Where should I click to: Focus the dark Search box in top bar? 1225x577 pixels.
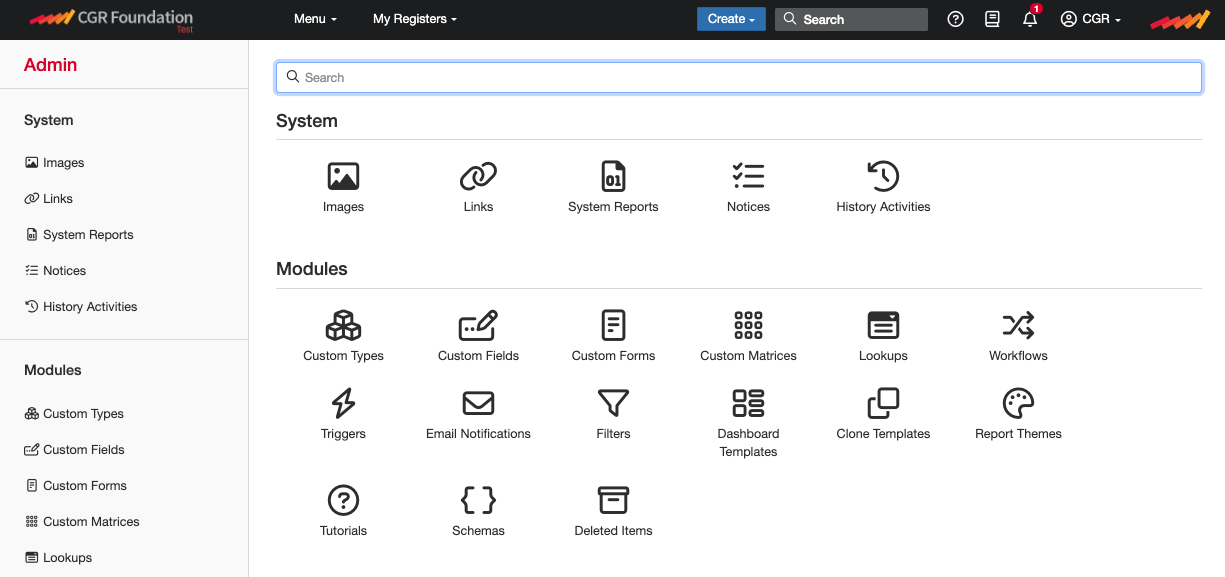coord(851,19)
